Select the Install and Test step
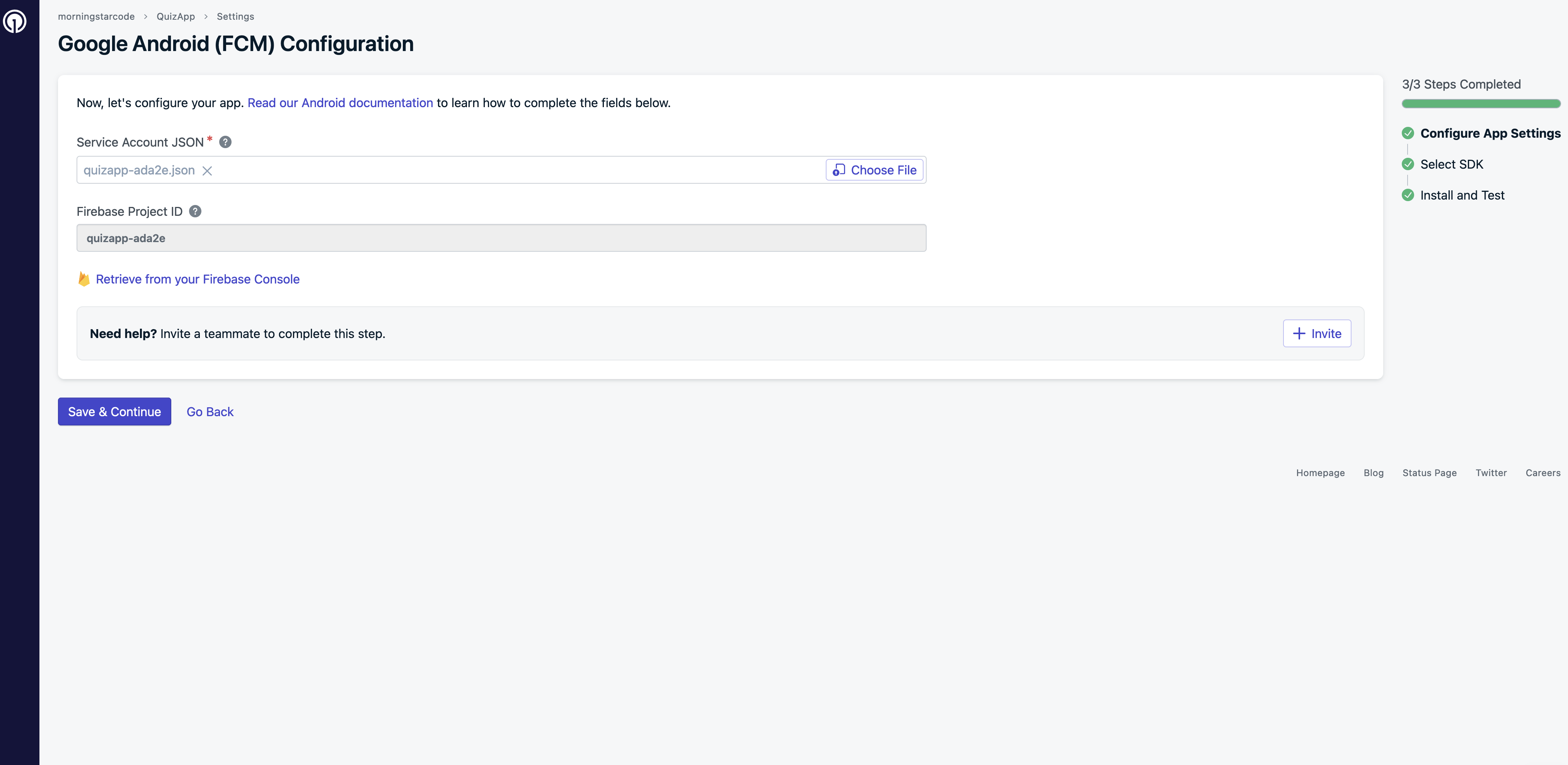 tap(1462, 196)
